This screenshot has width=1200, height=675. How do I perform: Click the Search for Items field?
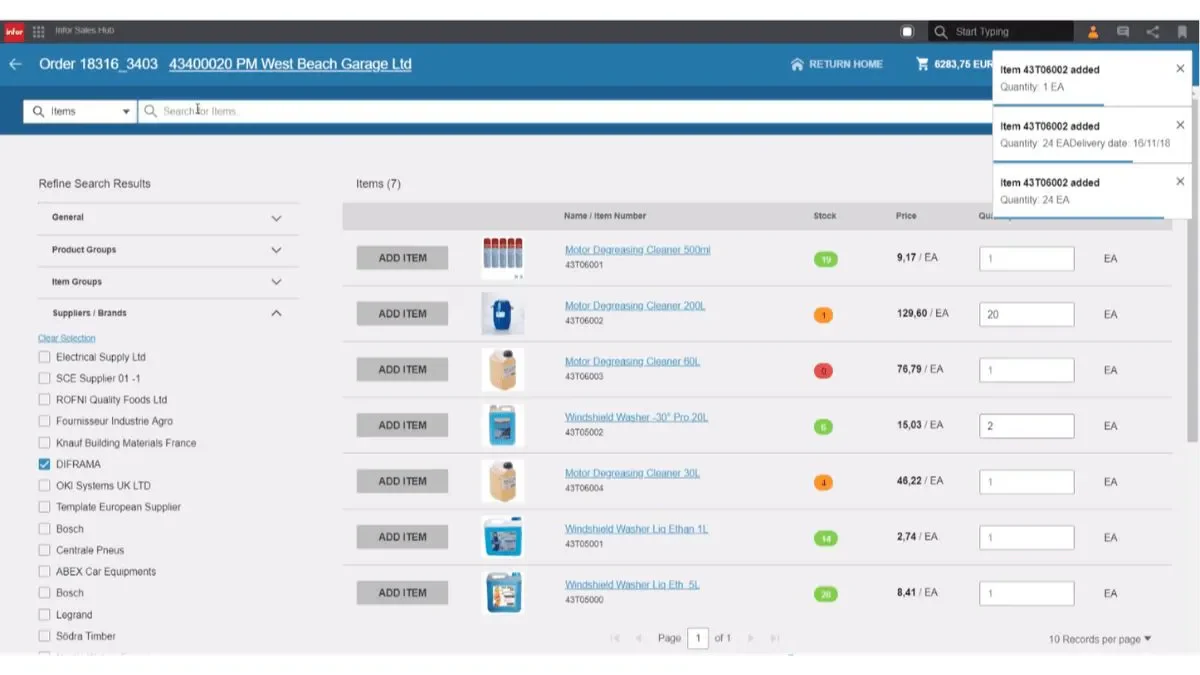point(565,111)
